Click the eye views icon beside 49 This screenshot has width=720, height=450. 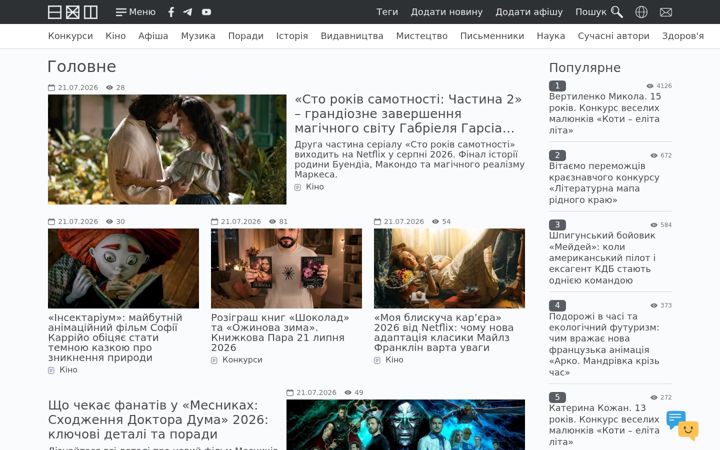point(348,393)
